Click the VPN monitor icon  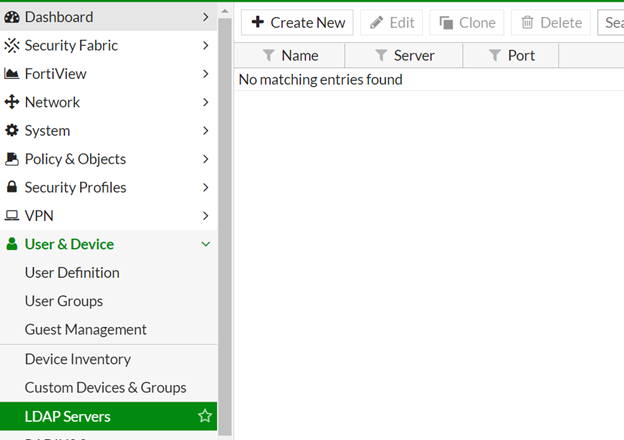12,216
